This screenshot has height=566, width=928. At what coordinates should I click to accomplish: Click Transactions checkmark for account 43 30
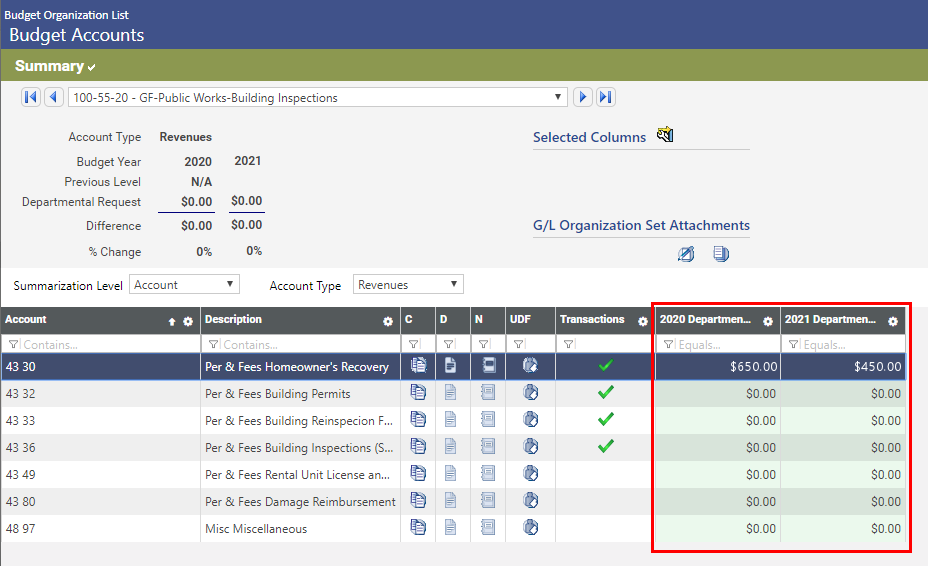605,366
